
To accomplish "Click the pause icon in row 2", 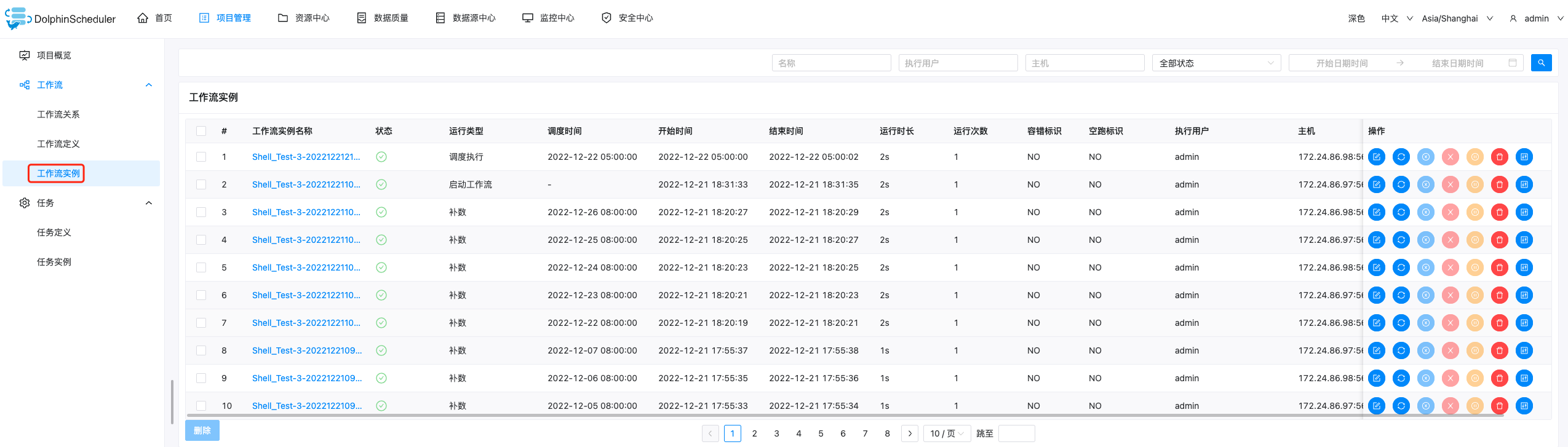I will click(x=1475, y=184).
